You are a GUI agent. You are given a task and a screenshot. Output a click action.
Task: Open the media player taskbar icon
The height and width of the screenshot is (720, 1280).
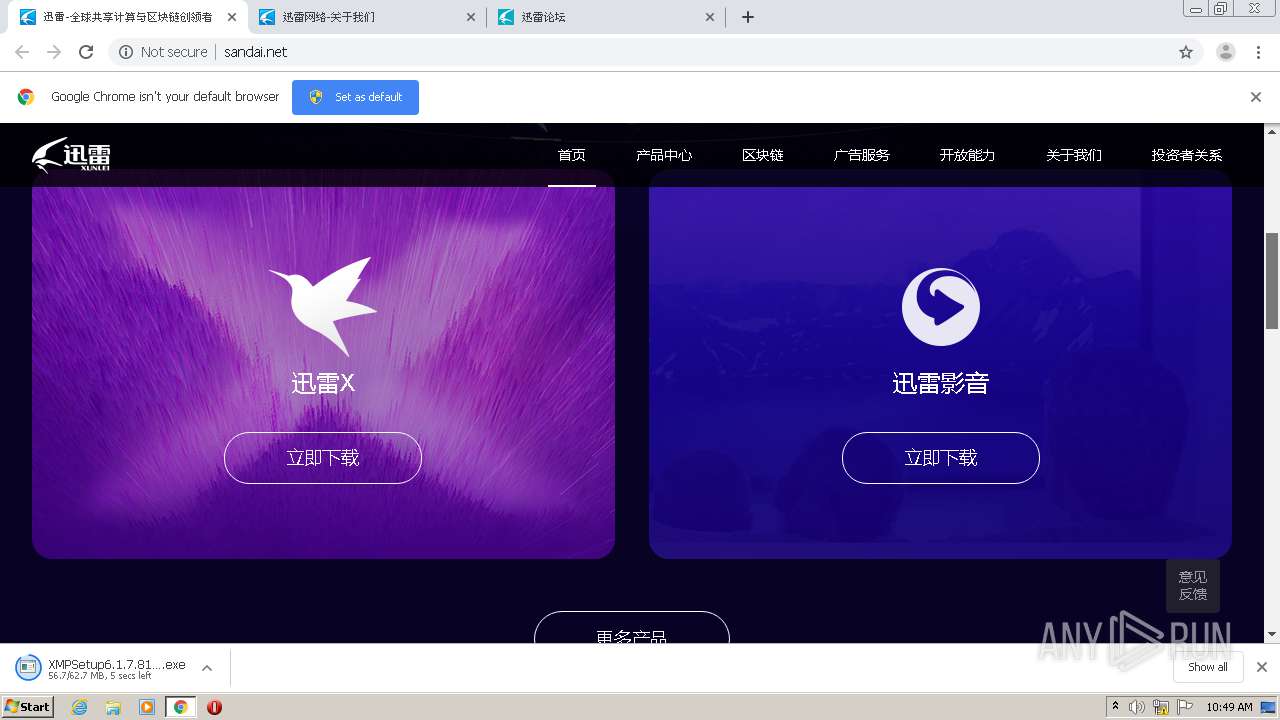point(147,707)
